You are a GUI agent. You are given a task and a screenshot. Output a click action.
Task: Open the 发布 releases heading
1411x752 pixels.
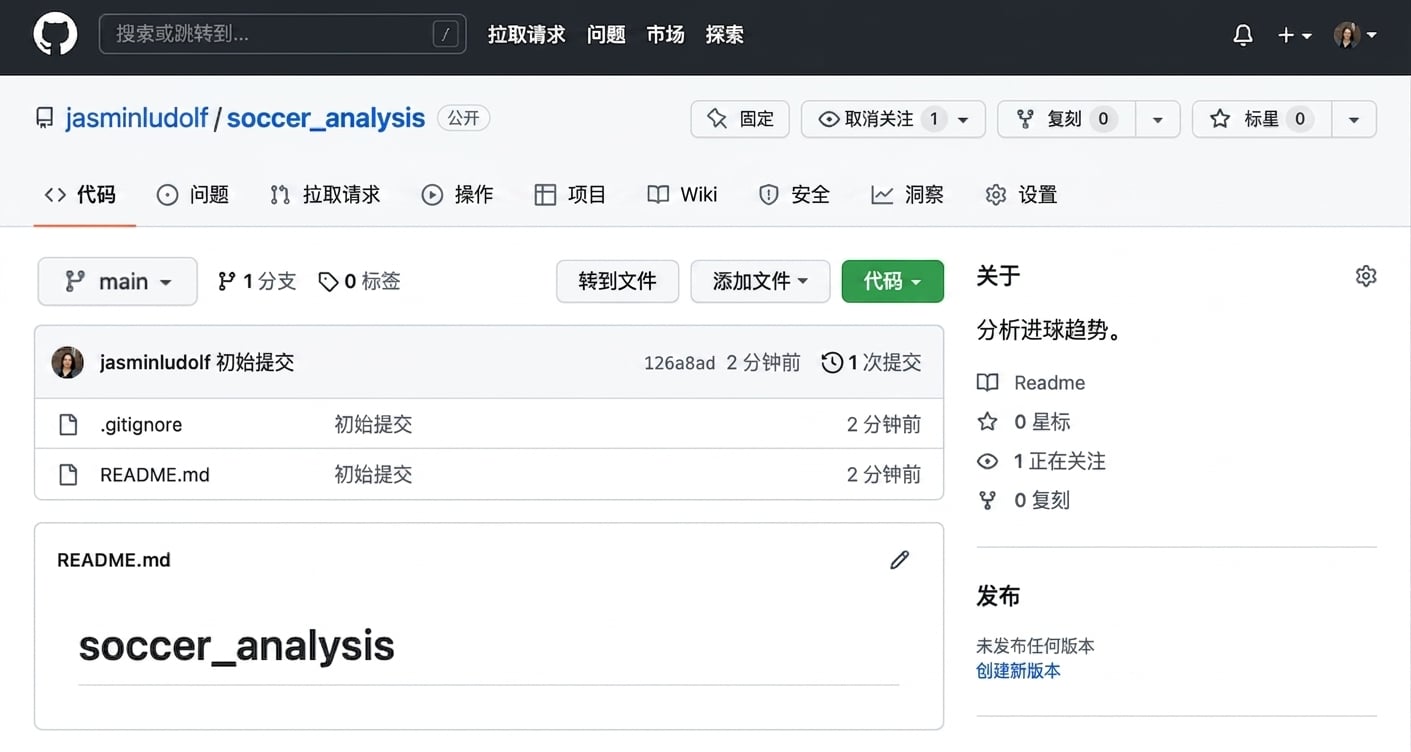[998, 597]
